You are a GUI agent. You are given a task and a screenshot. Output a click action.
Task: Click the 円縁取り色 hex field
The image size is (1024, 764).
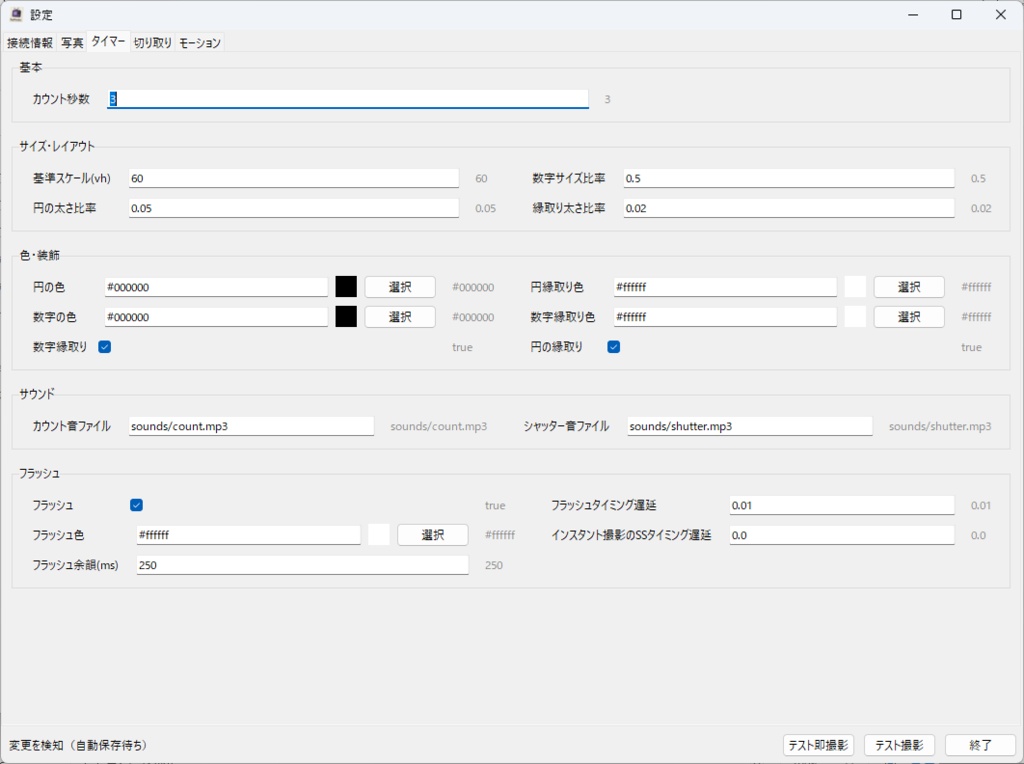coord(725,287)
